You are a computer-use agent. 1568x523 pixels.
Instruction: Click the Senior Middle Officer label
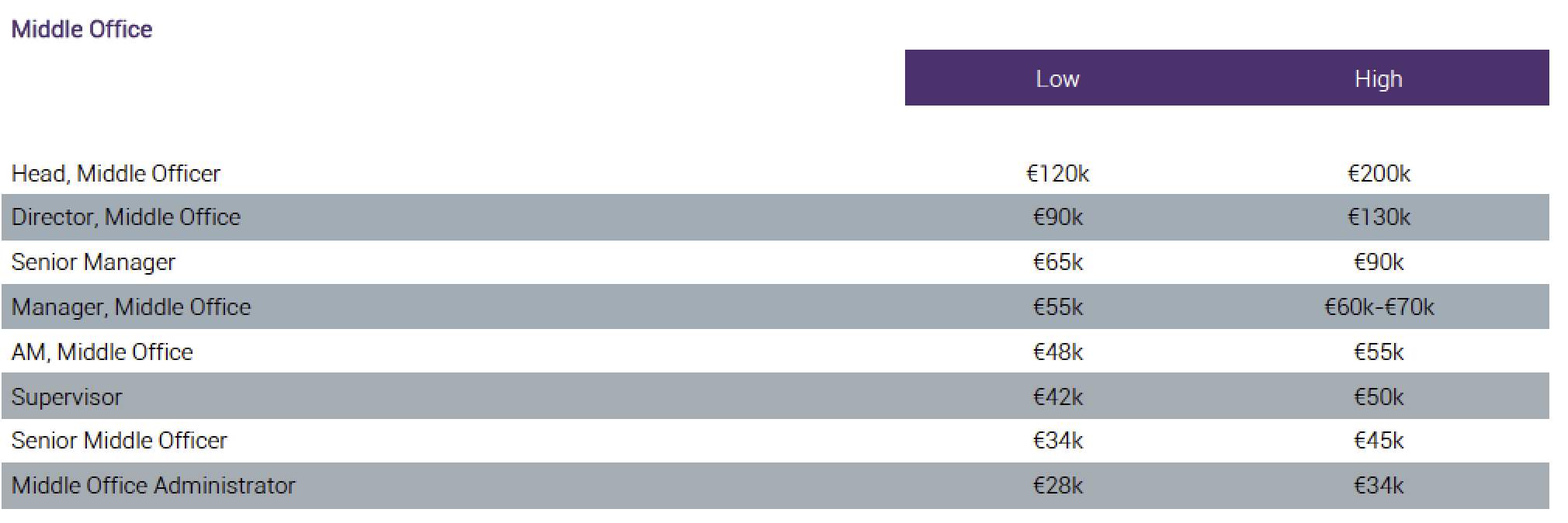pos(119,441)
